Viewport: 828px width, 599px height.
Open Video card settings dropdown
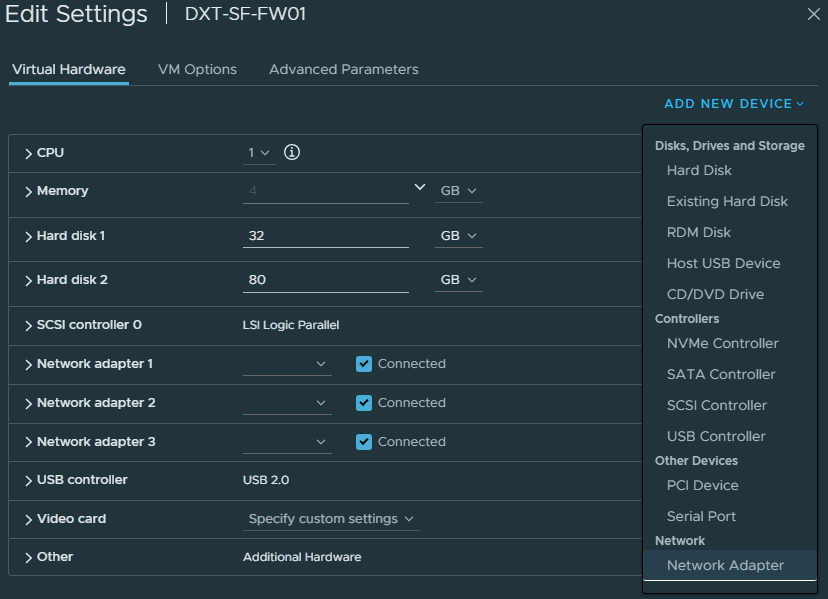pyautogui.click(x=332, y=519)
